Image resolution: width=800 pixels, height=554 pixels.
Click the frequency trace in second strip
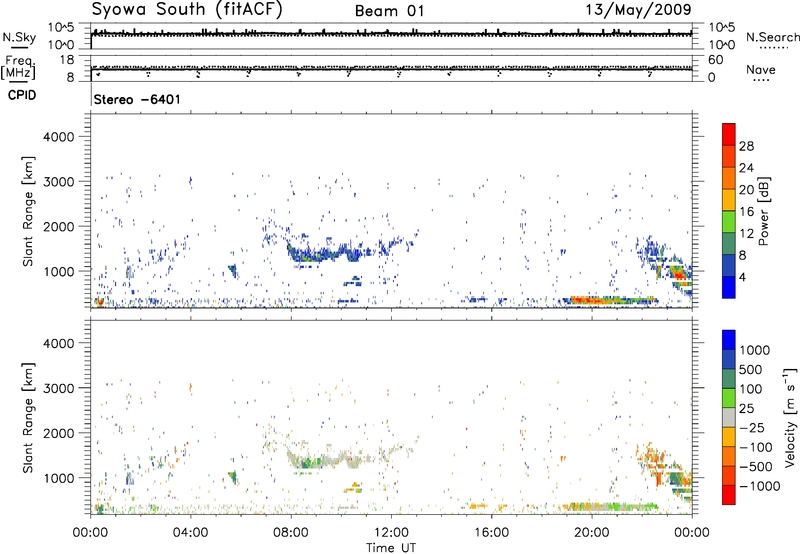[391, 69]
